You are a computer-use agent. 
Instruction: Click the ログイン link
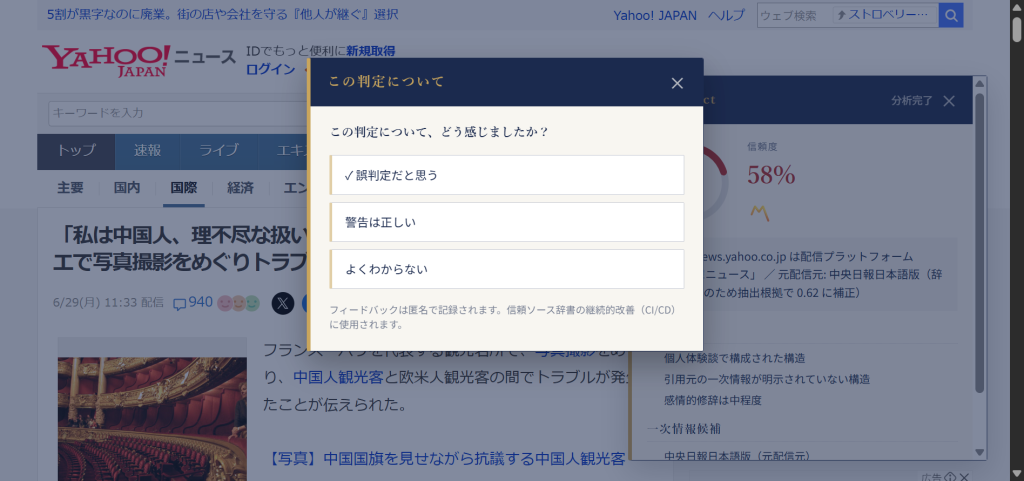click(270, 69)
